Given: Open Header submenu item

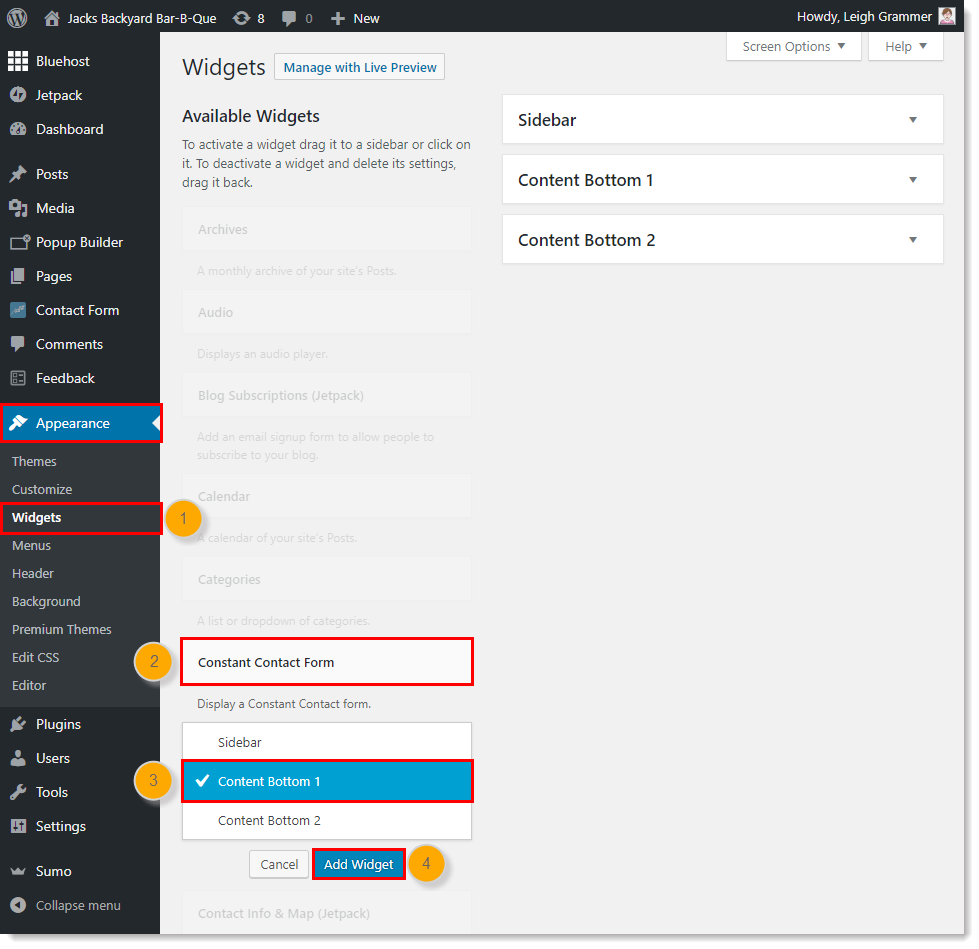Looking at the screenshot, I should pos(32,573).
